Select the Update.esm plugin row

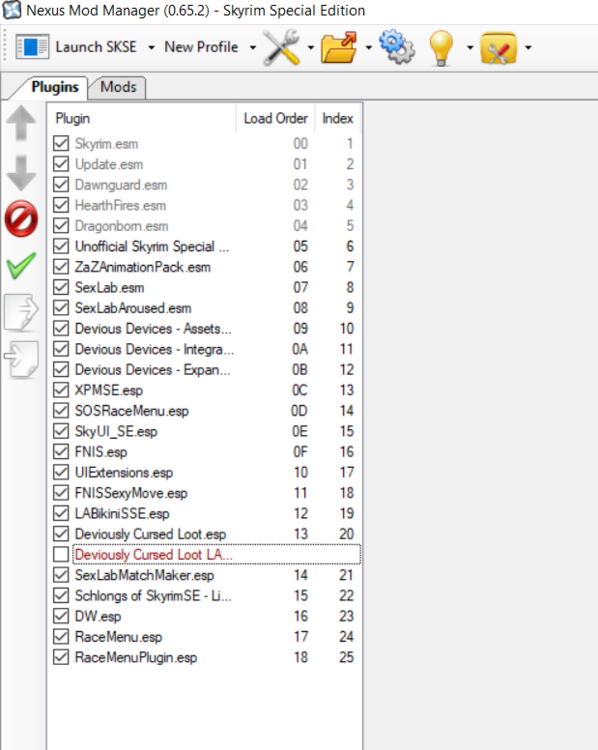(205, 164)
